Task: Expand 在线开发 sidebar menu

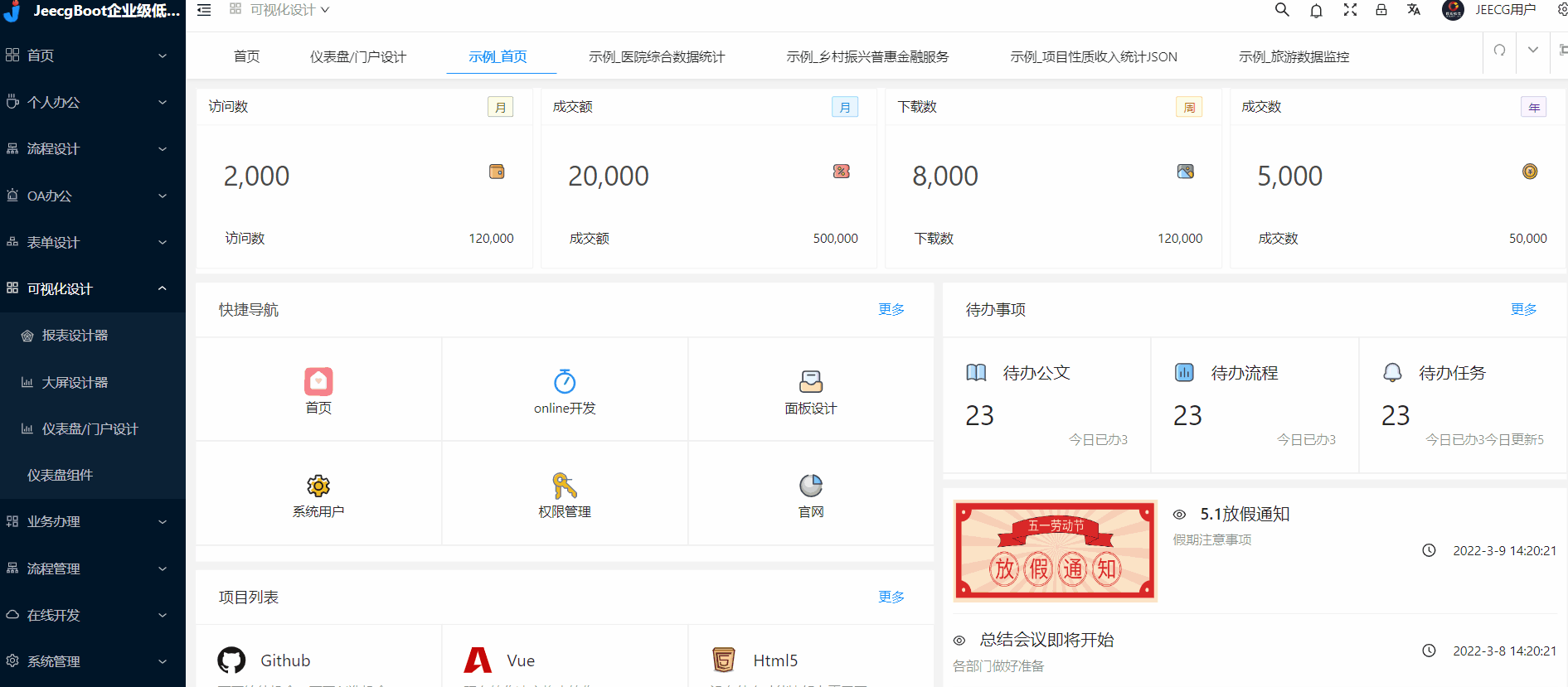Action: point(93,615)
